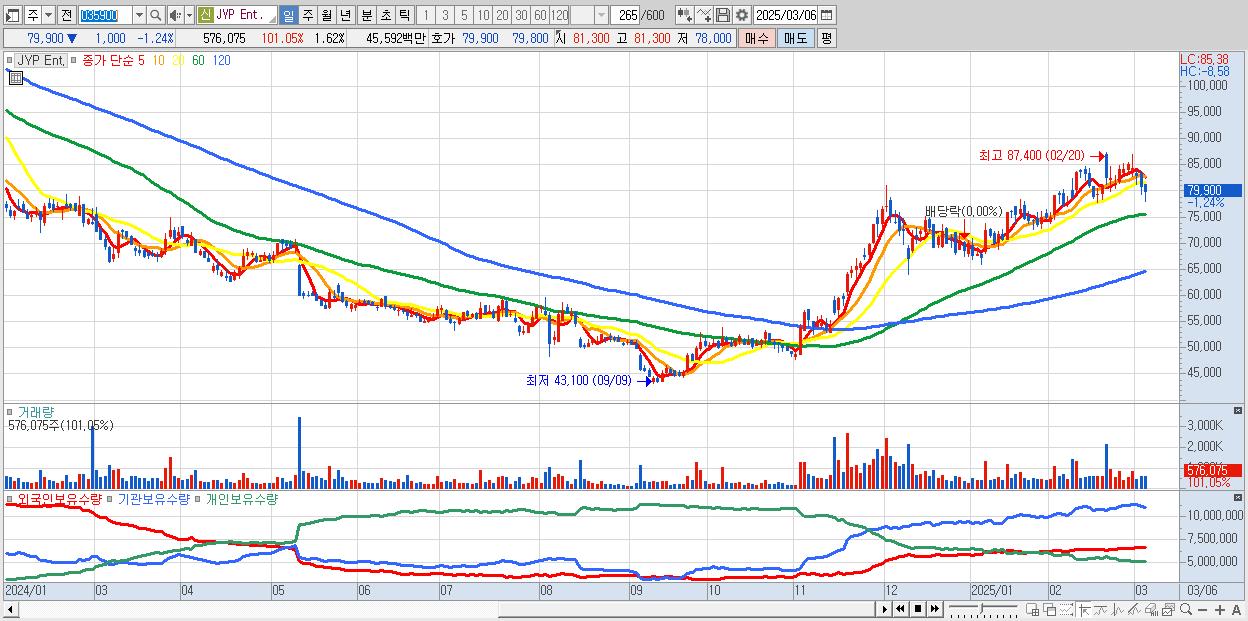Click the overlapping windows icon at bottom
This screenshot has width=1248, height=621.
click(1050, 609)
